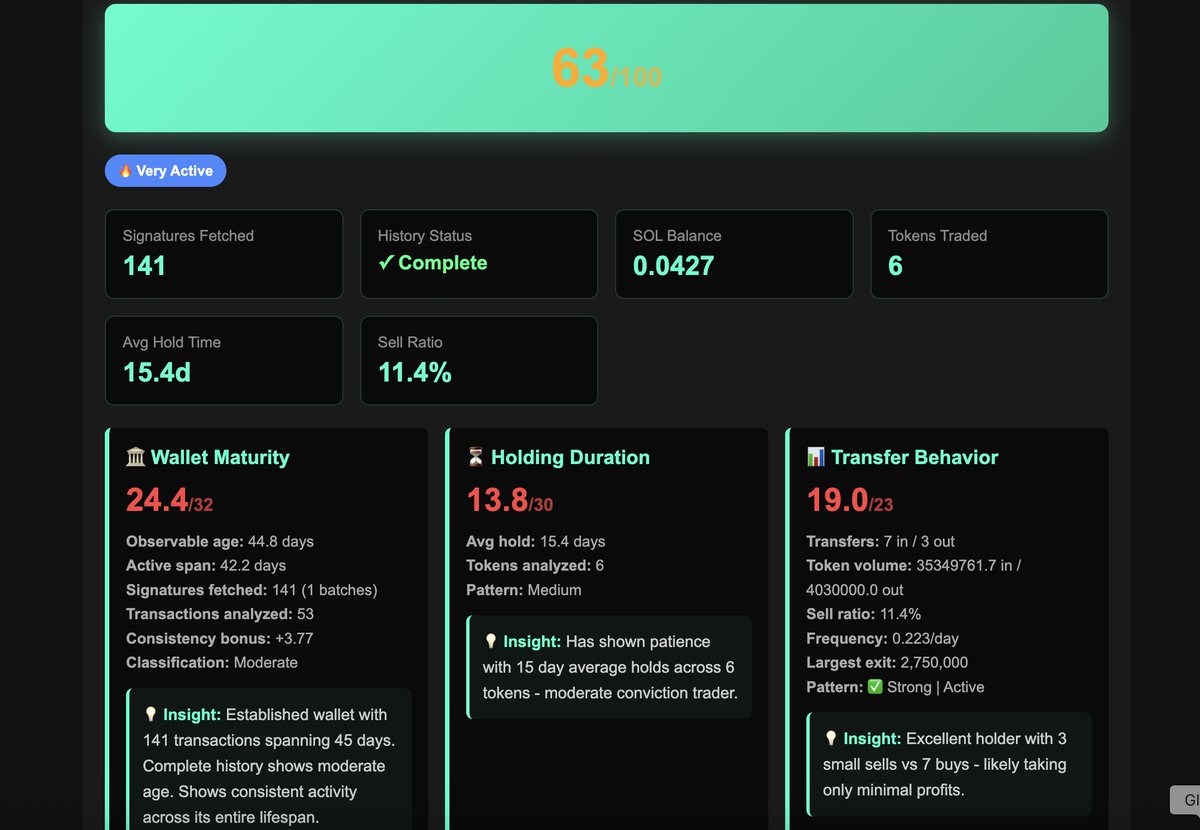Click the Very Active badge
This screenshot has height=830, width=1200.
coord(166,171)
